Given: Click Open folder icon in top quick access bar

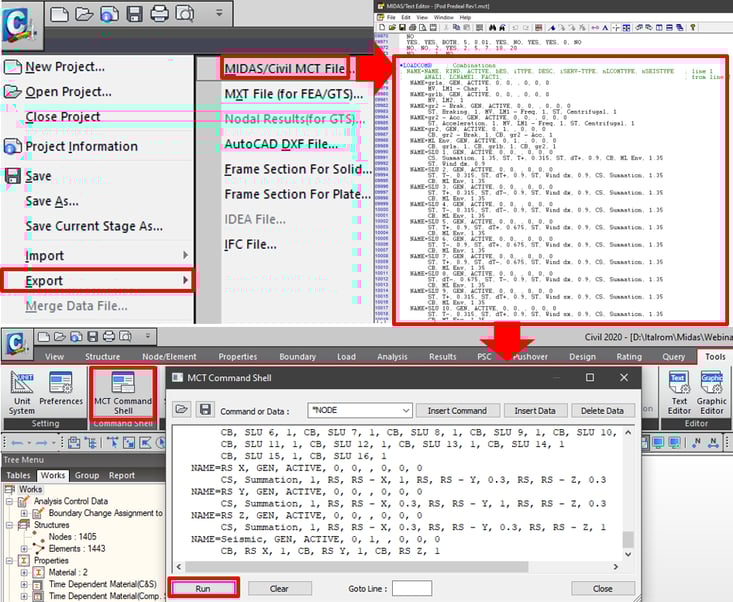Looking at the screenshot, I should [84, 14].
